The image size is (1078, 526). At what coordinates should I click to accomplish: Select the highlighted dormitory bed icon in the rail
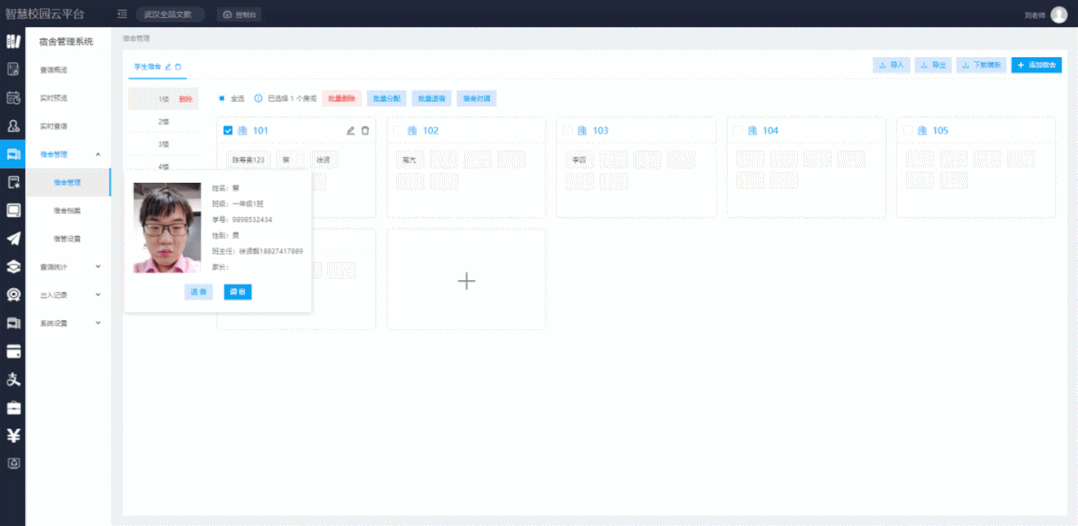13,154
